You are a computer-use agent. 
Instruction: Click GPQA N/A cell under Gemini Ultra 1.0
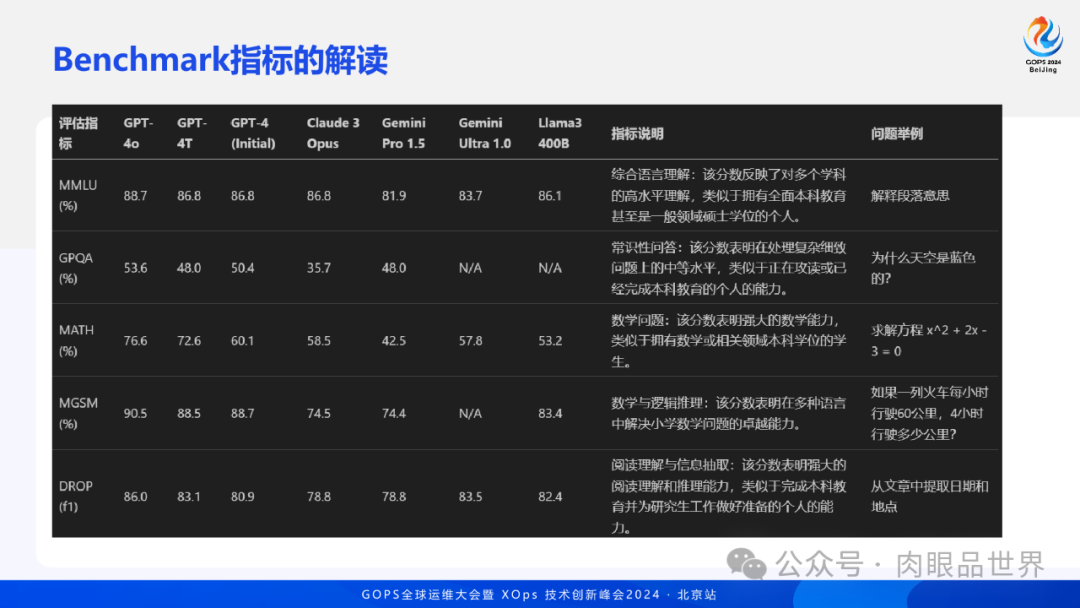tap(470, 268)
